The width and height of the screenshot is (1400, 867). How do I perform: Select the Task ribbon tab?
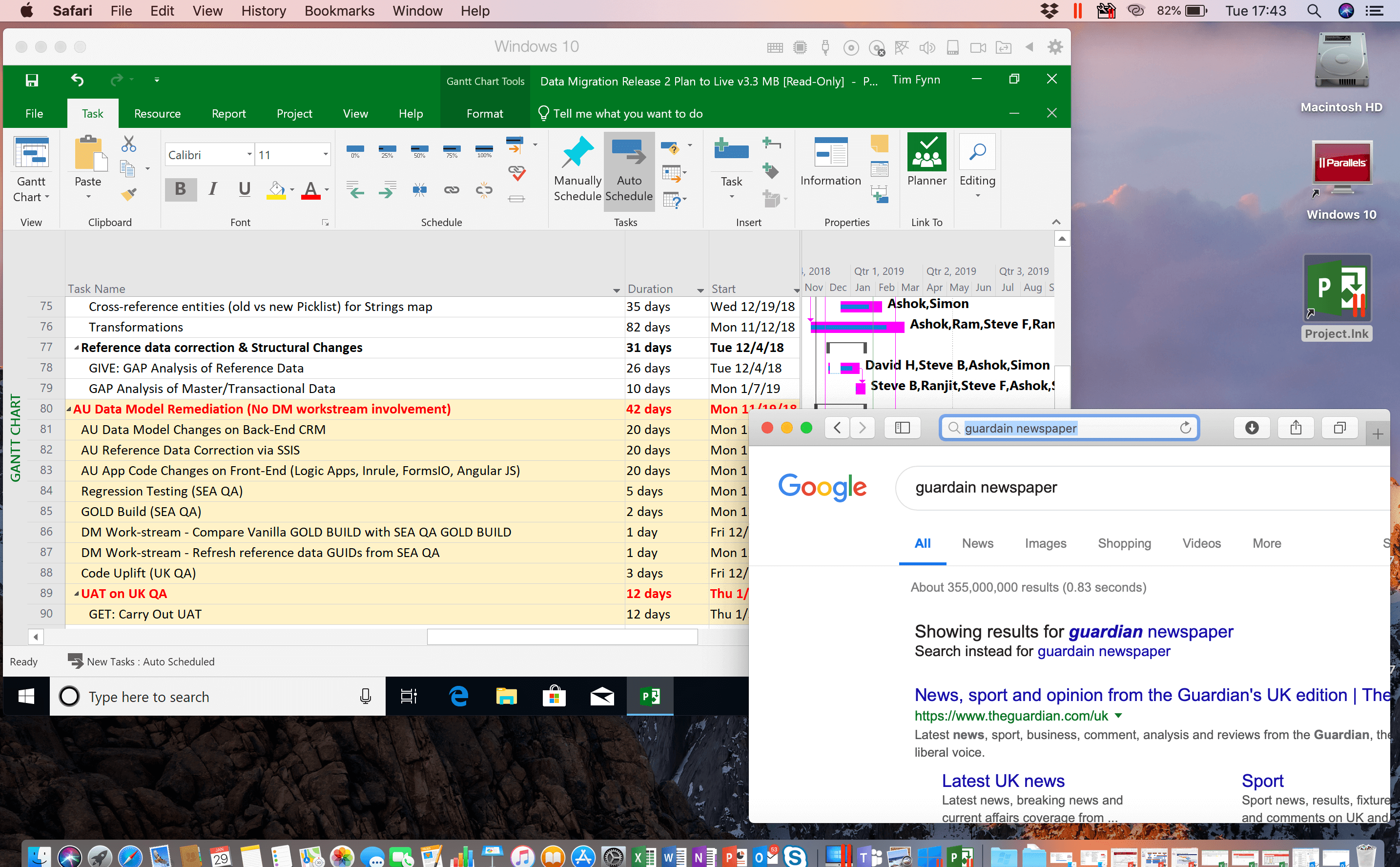pos(91,113)
